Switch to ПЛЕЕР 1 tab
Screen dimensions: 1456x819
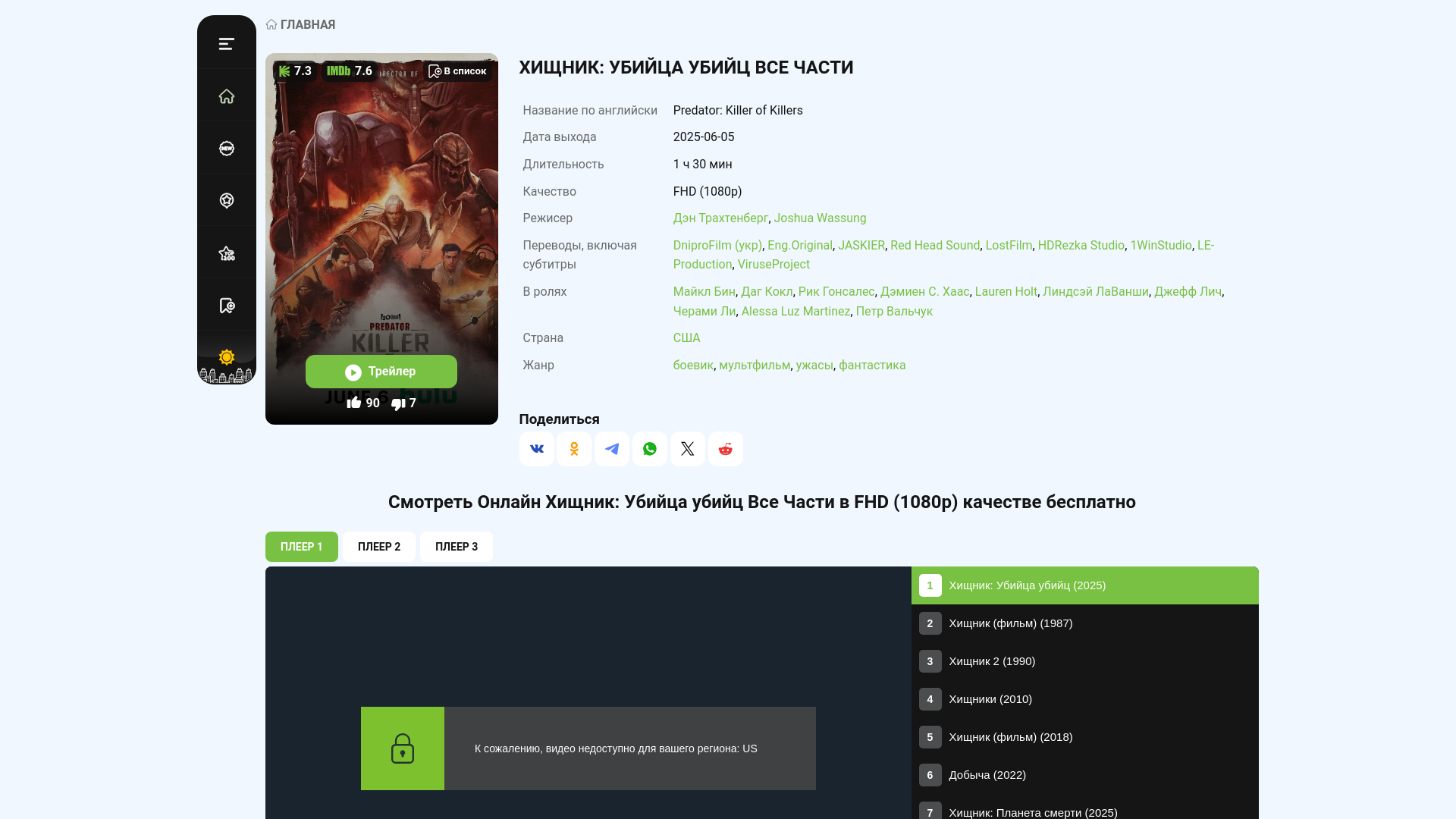302,547
